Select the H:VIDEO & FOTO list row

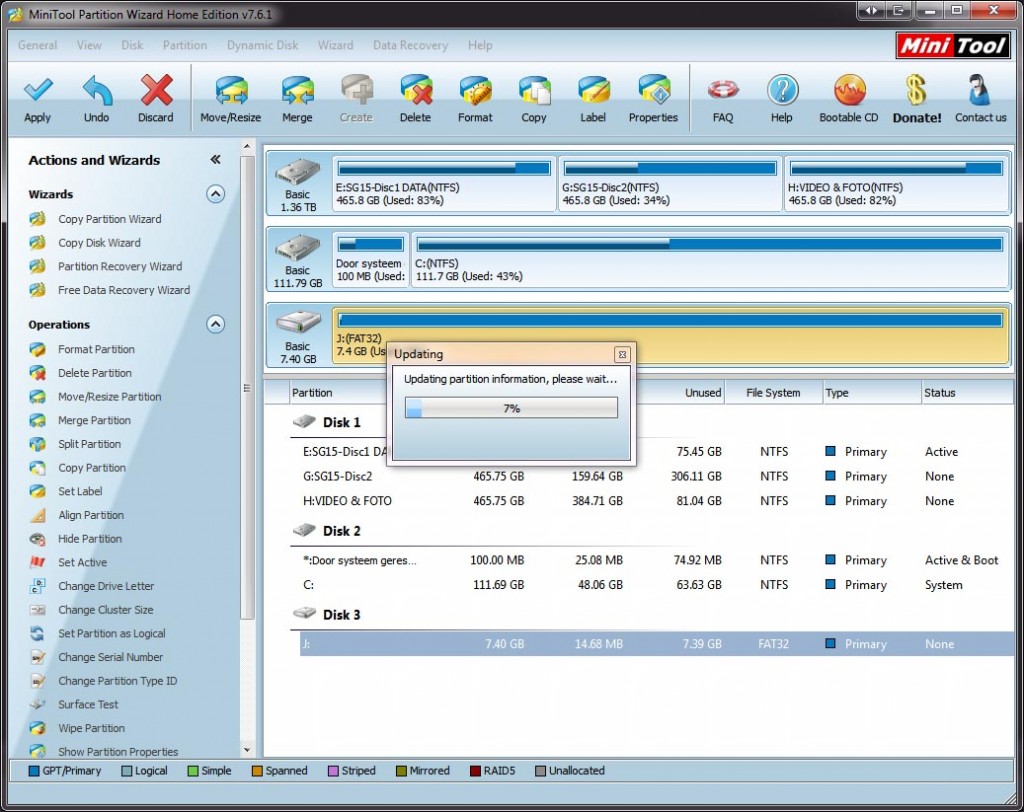pyautogui.click(x=656, y=500)
